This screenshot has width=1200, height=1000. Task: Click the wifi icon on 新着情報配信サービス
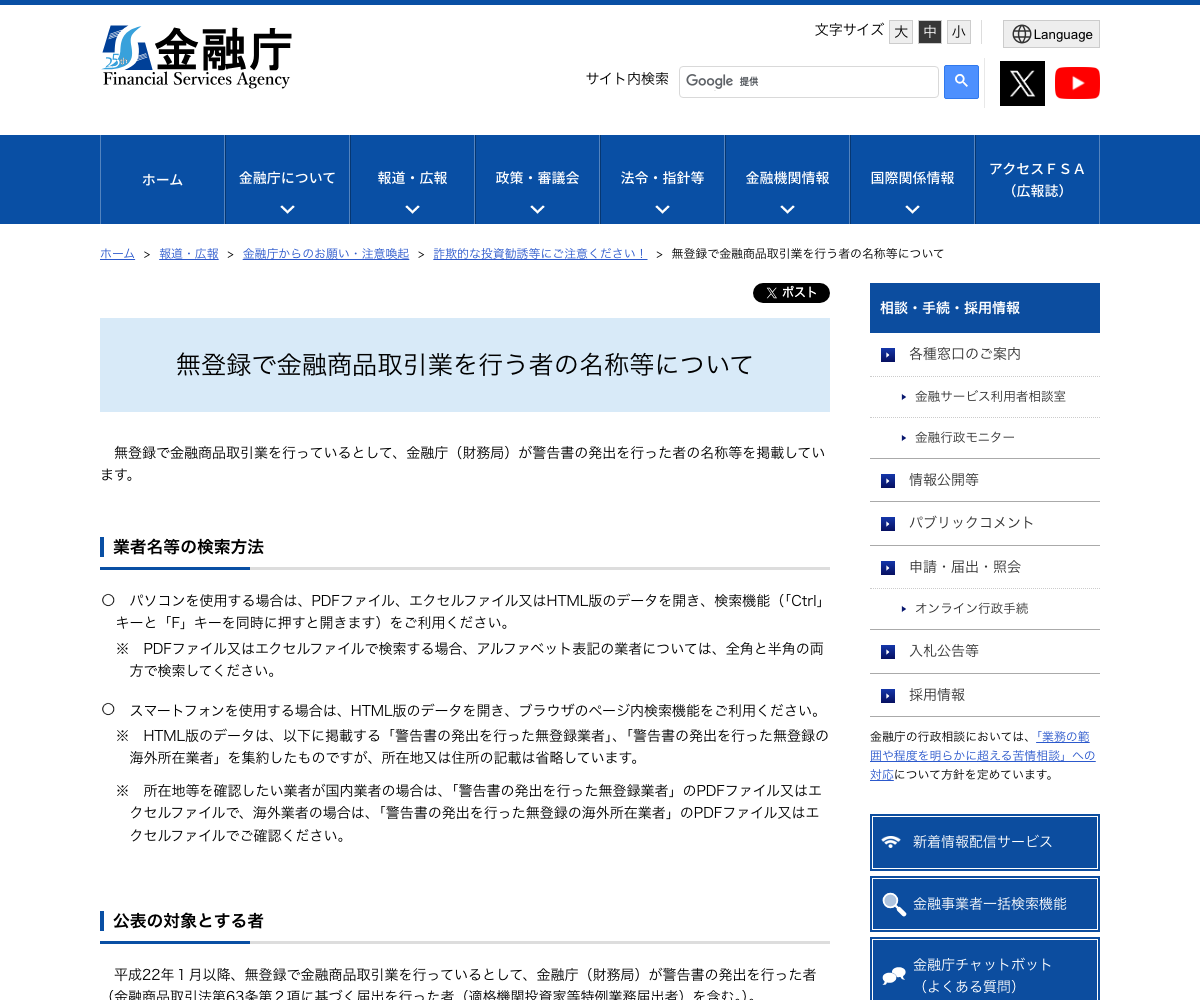tap(891, 842)
